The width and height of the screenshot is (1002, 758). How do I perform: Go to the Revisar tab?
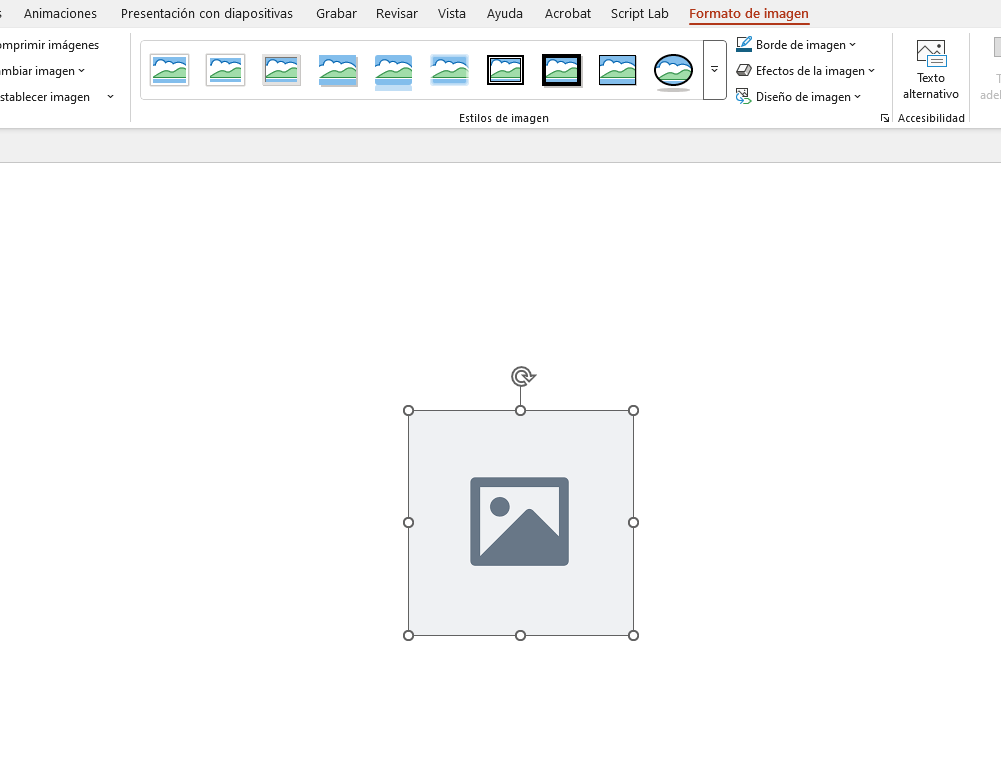click(x=397, y=14)
